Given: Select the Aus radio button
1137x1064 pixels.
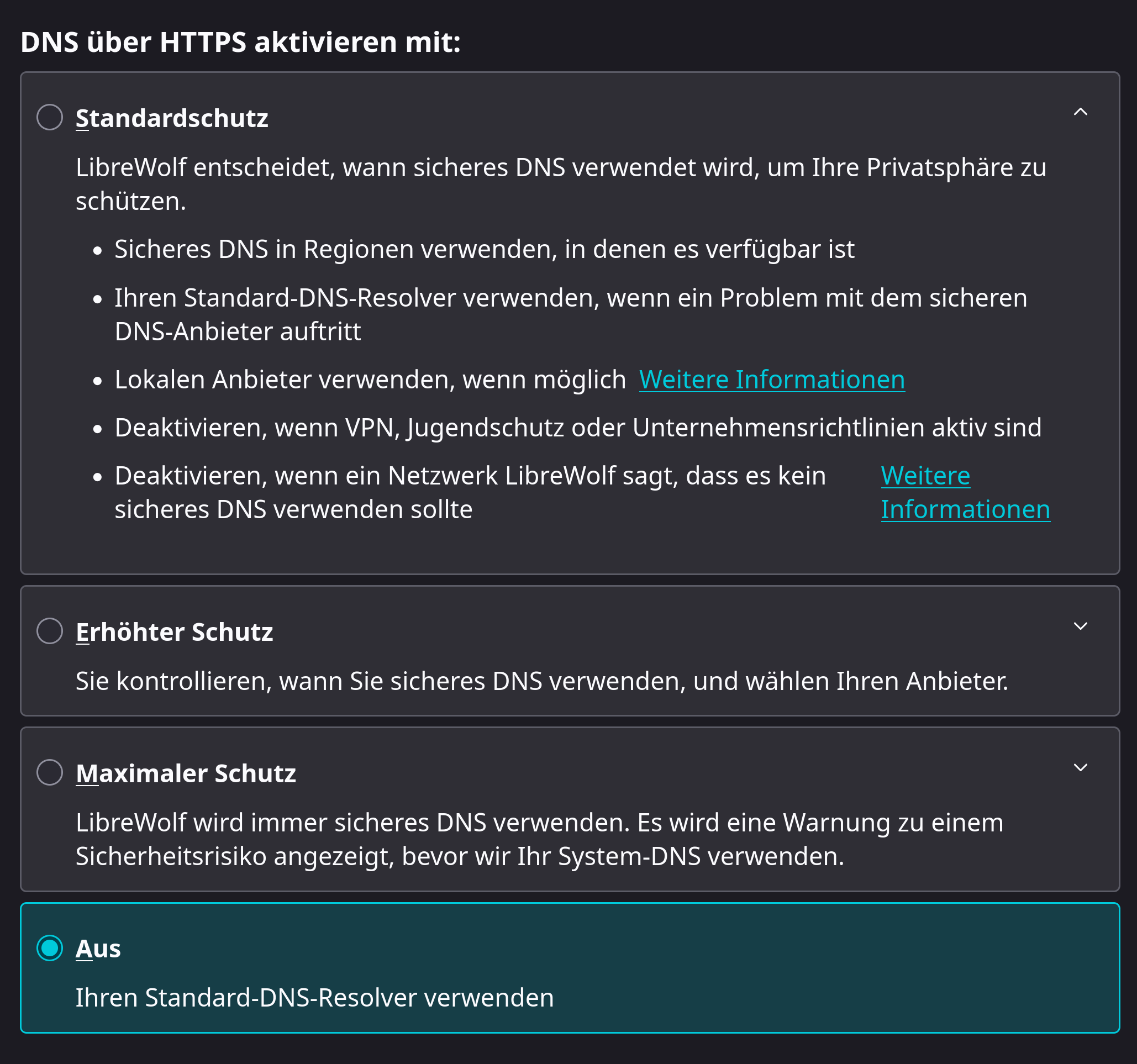Looking at the screenshot, I should click(50, 948).
